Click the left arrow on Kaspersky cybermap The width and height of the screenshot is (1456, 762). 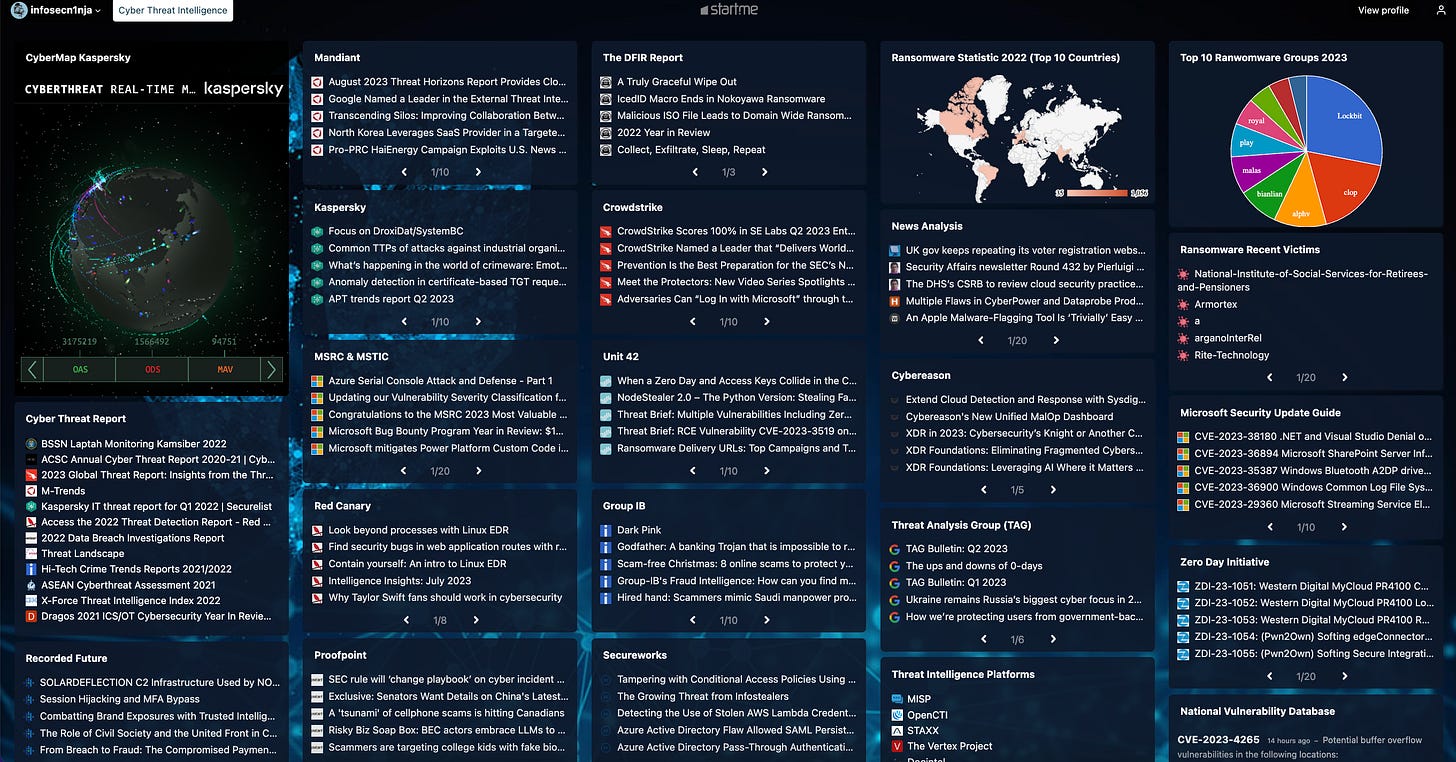point(33,369)
